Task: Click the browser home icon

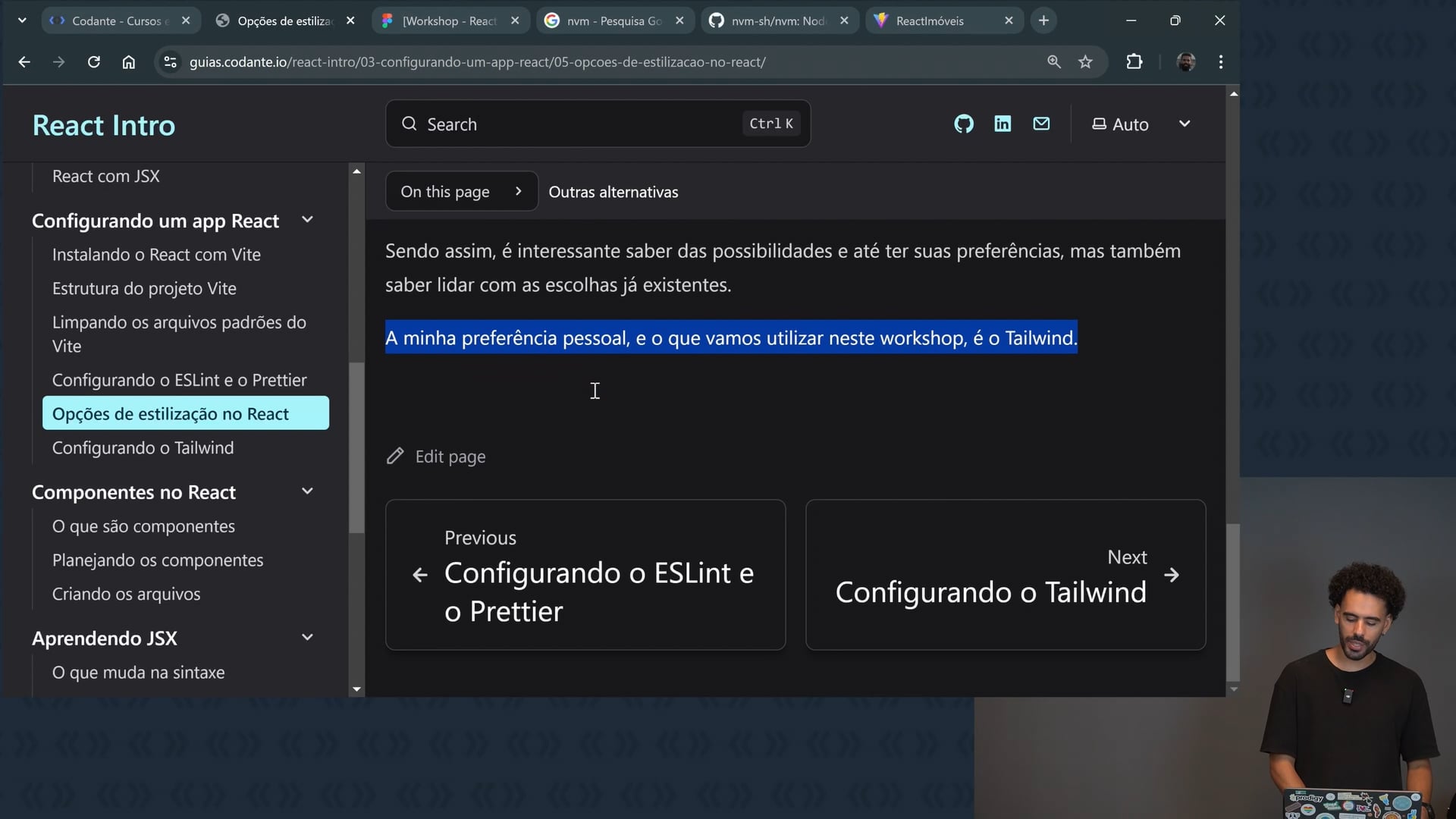Action: click(x=129, y=62)
